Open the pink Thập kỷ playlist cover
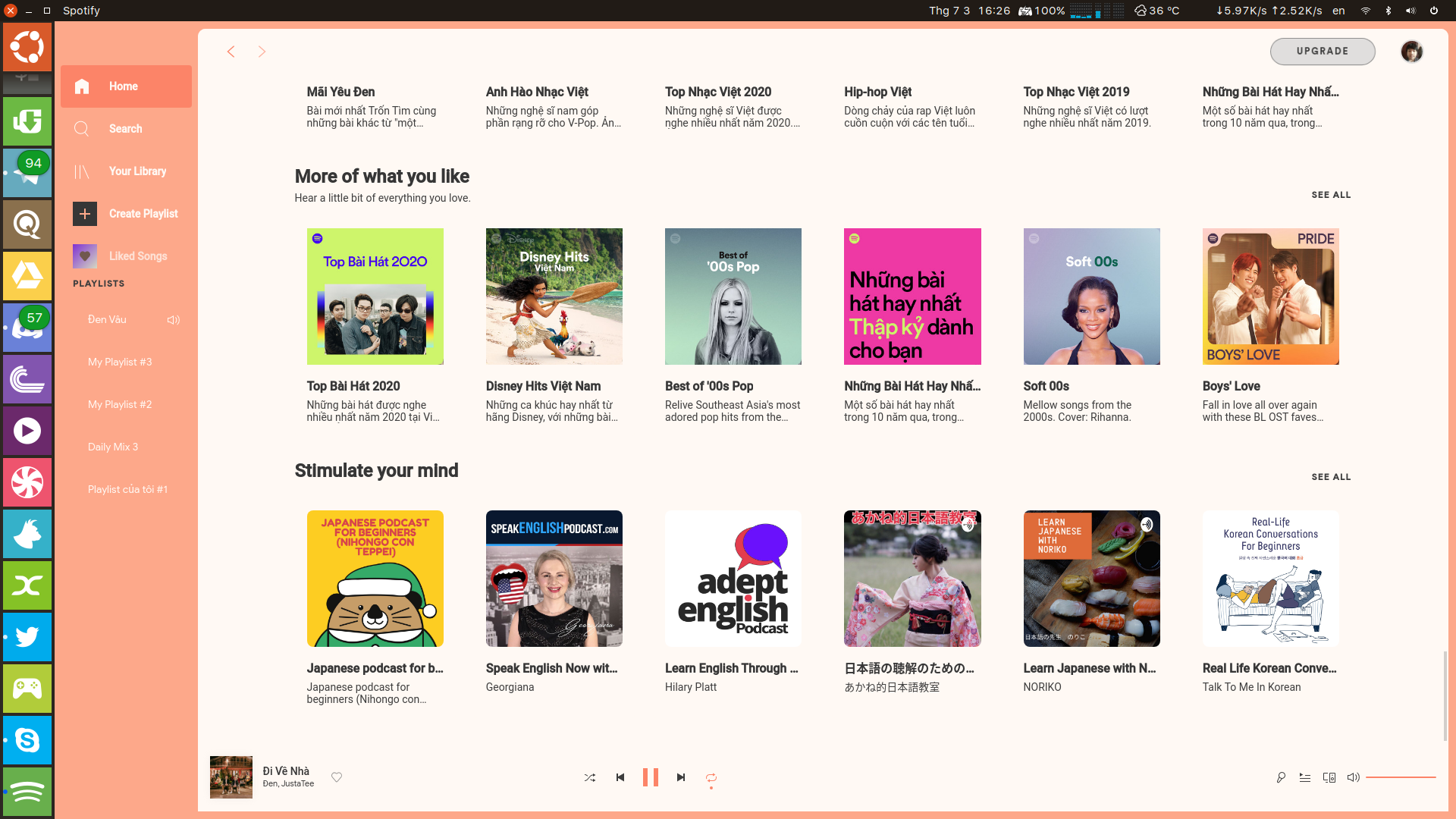 pos(912,297)
